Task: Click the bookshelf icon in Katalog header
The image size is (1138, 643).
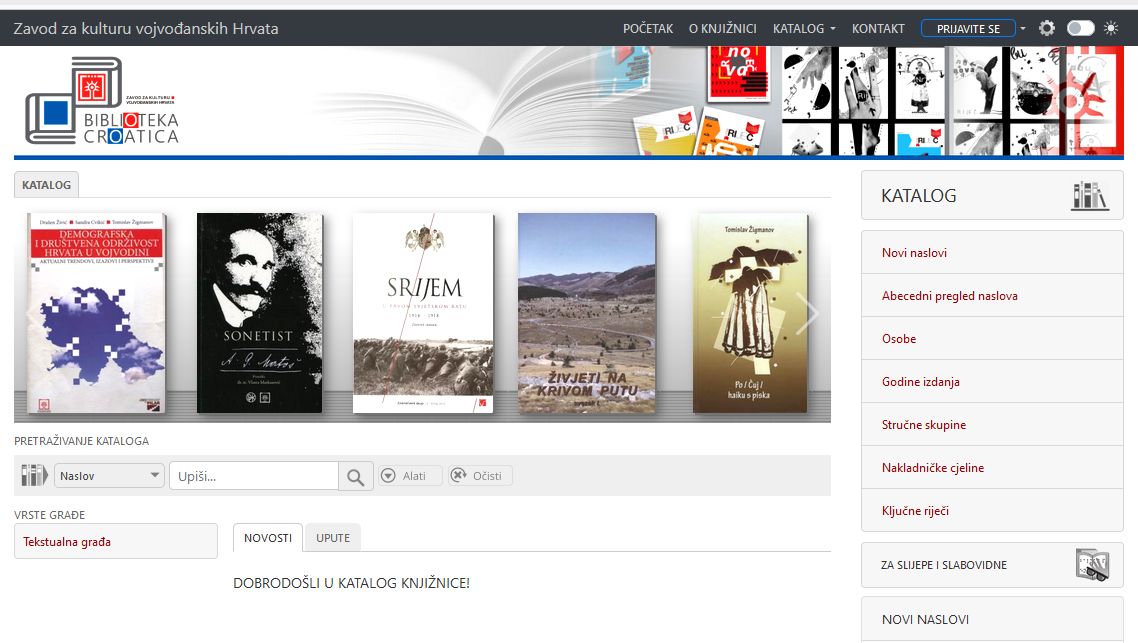Action: pyautogui.click(x=1089, y=196)
